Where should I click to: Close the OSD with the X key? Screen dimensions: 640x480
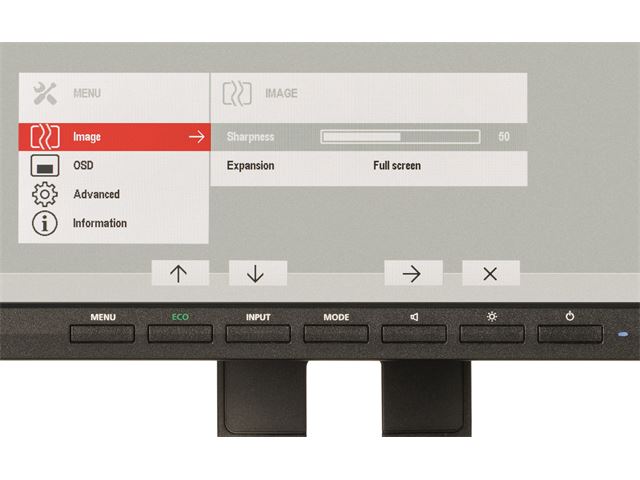click(490, 273)
